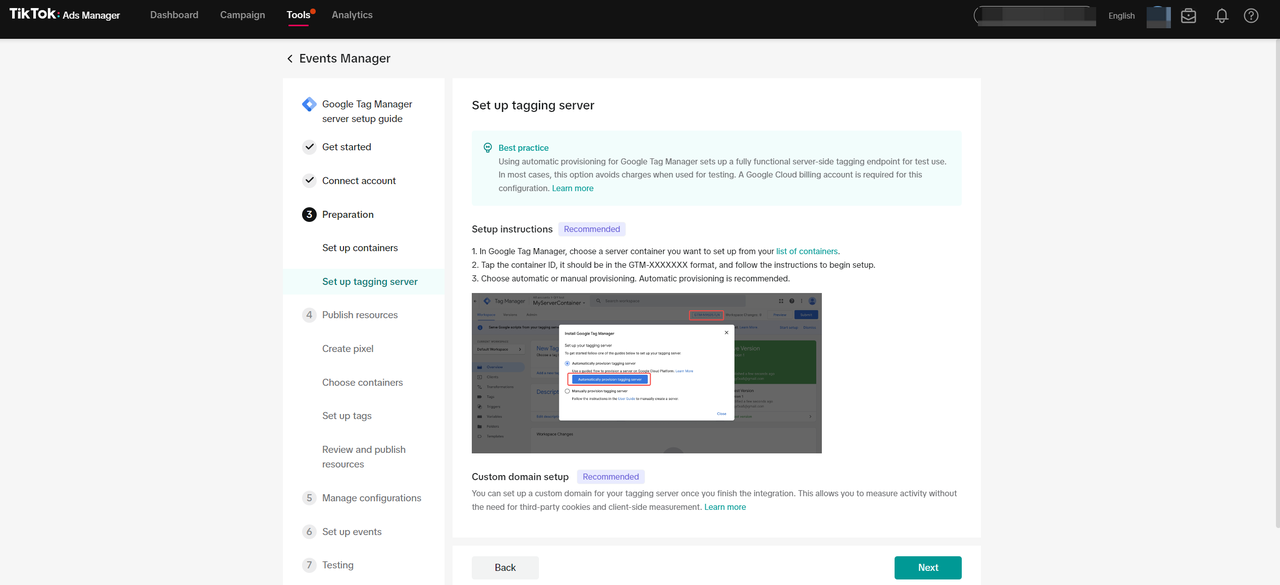Open the Tools menu

tap(298, 15)
